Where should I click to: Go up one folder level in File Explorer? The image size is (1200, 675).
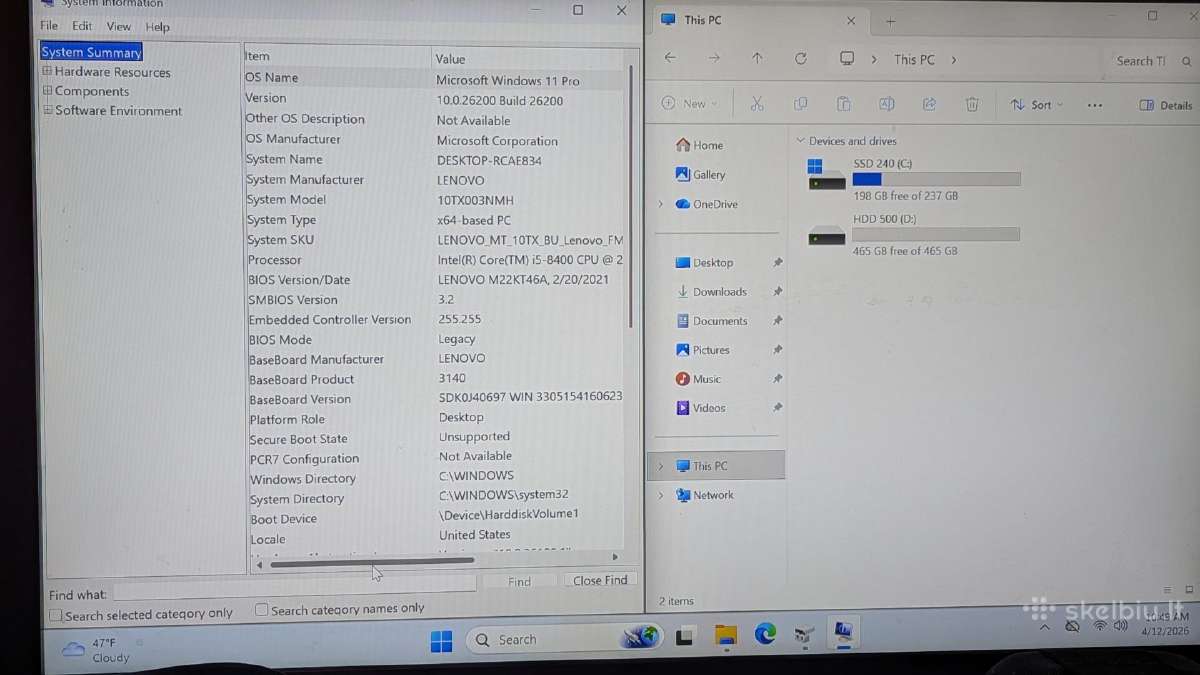[x=757, y=58]
